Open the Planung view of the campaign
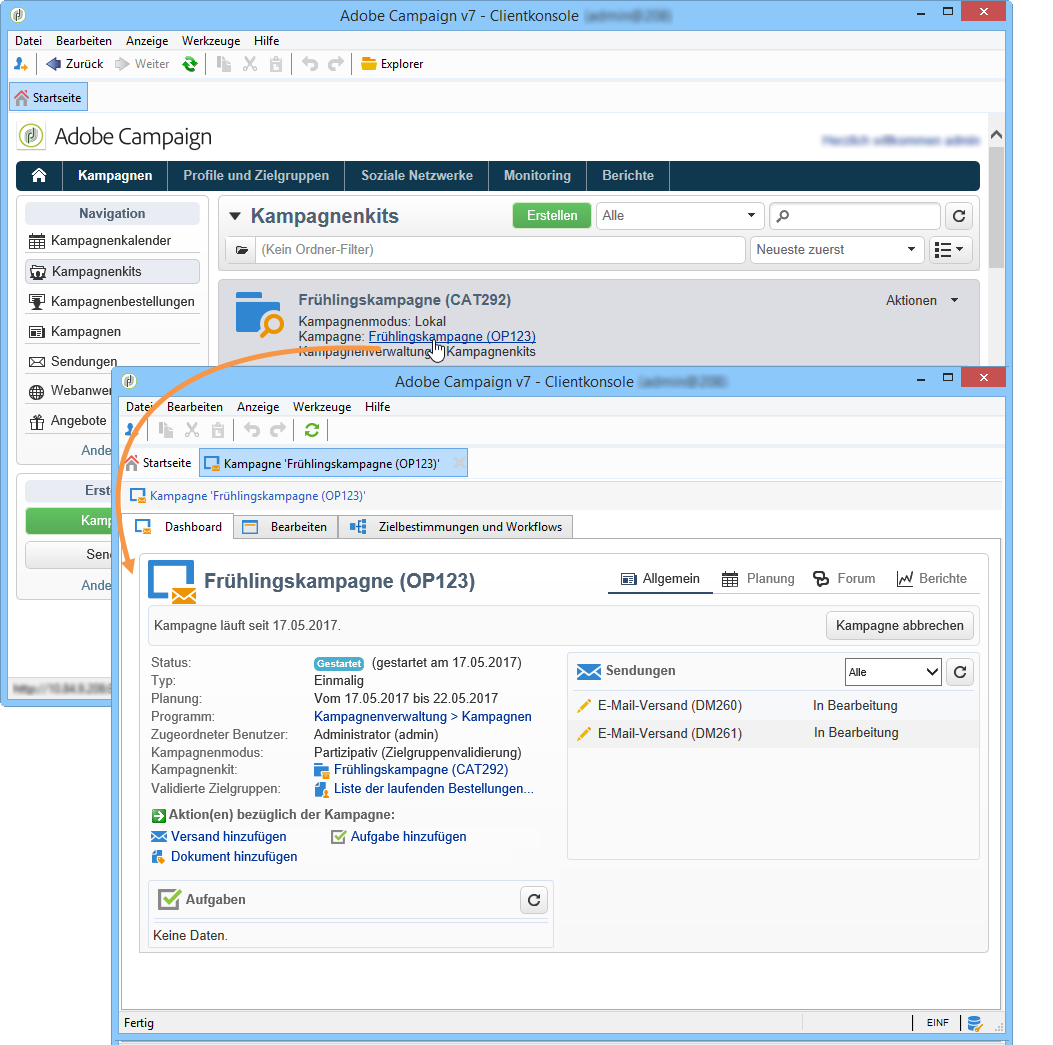This screenshot has width=1053, height=1045. pos(758,579)
